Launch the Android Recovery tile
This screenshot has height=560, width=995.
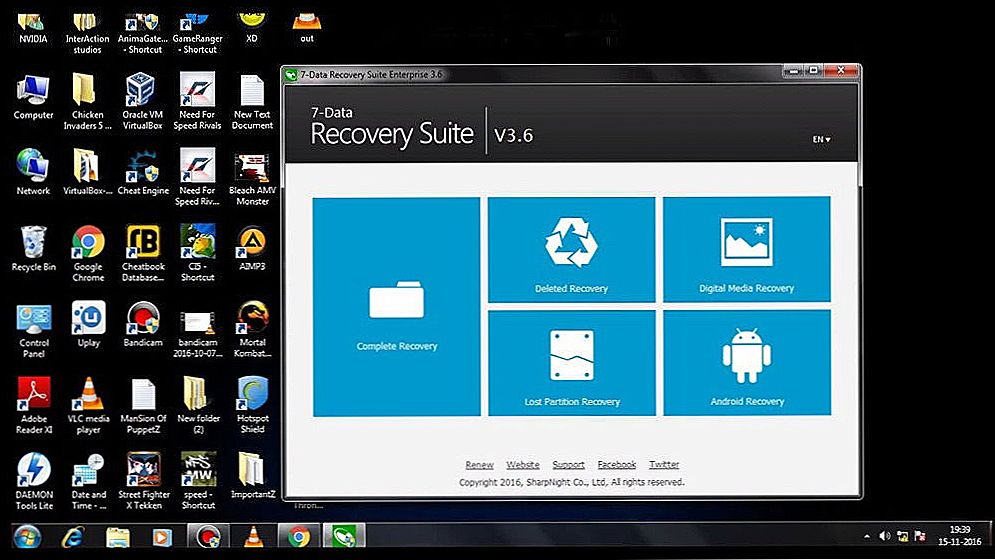click(x=747, y=363)
